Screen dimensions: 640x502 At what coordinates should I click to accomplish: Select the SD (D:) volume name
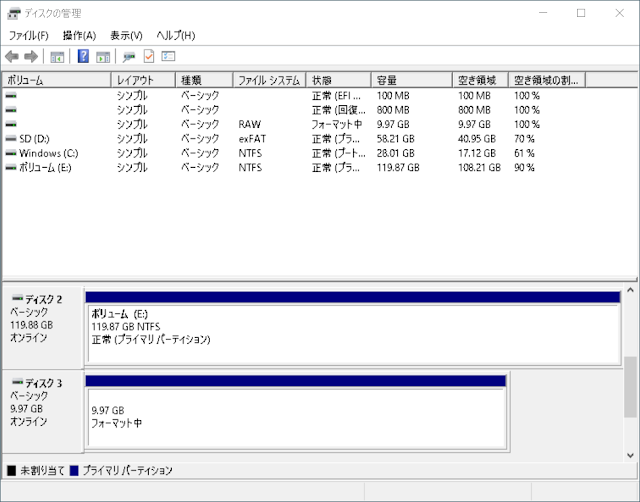[x=34, y=139]
